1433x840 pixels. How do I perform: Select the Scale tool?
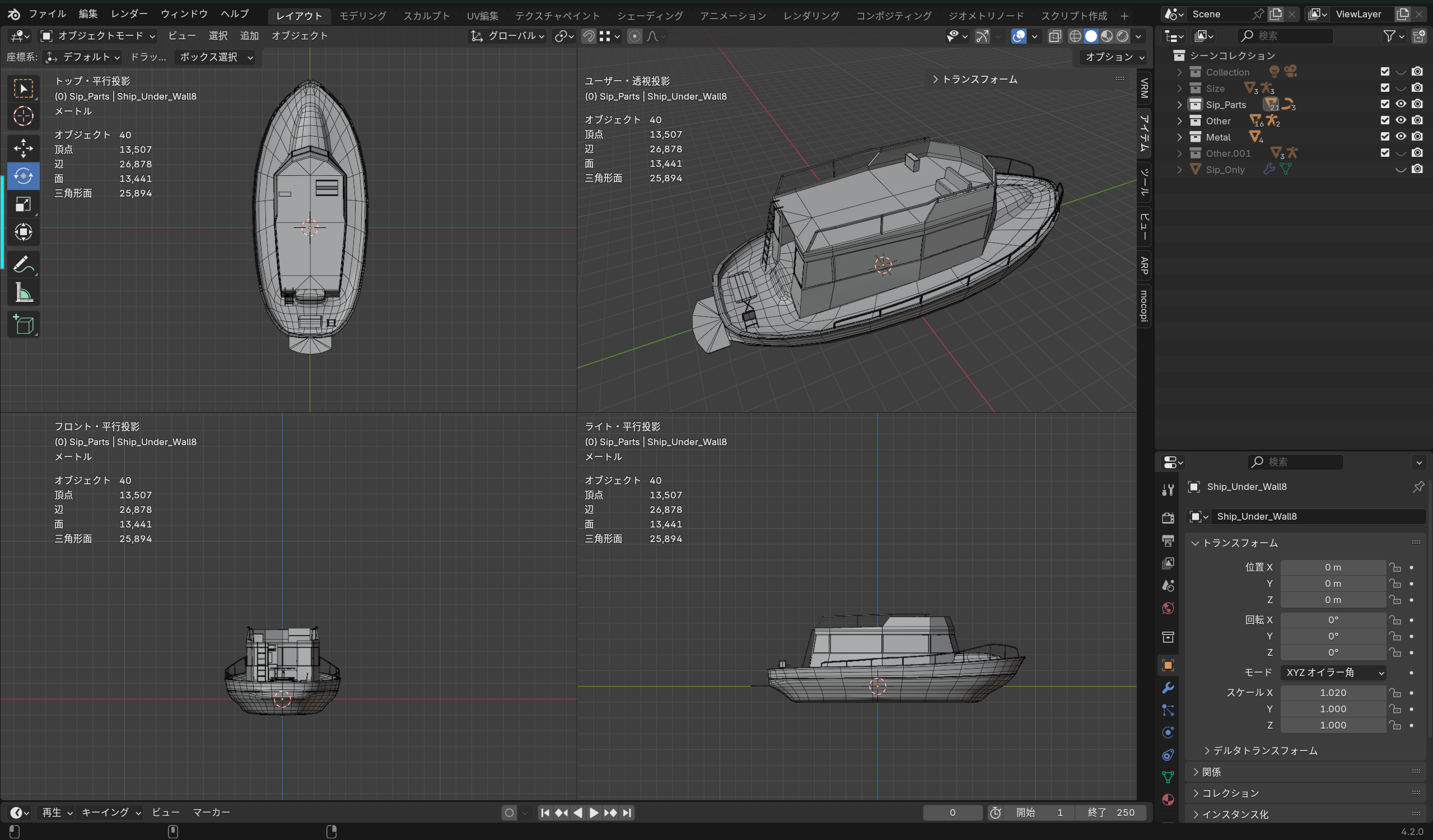(24, 204)
